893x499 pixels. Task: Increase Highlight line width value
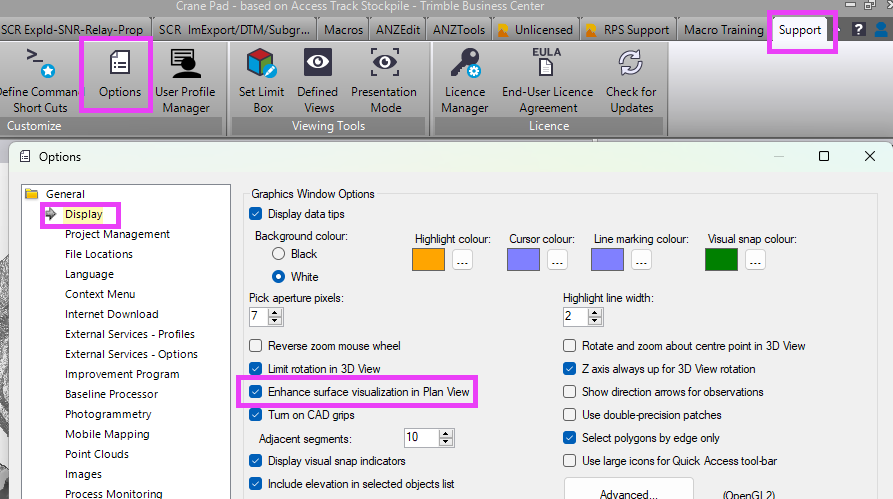click(595, 312)
